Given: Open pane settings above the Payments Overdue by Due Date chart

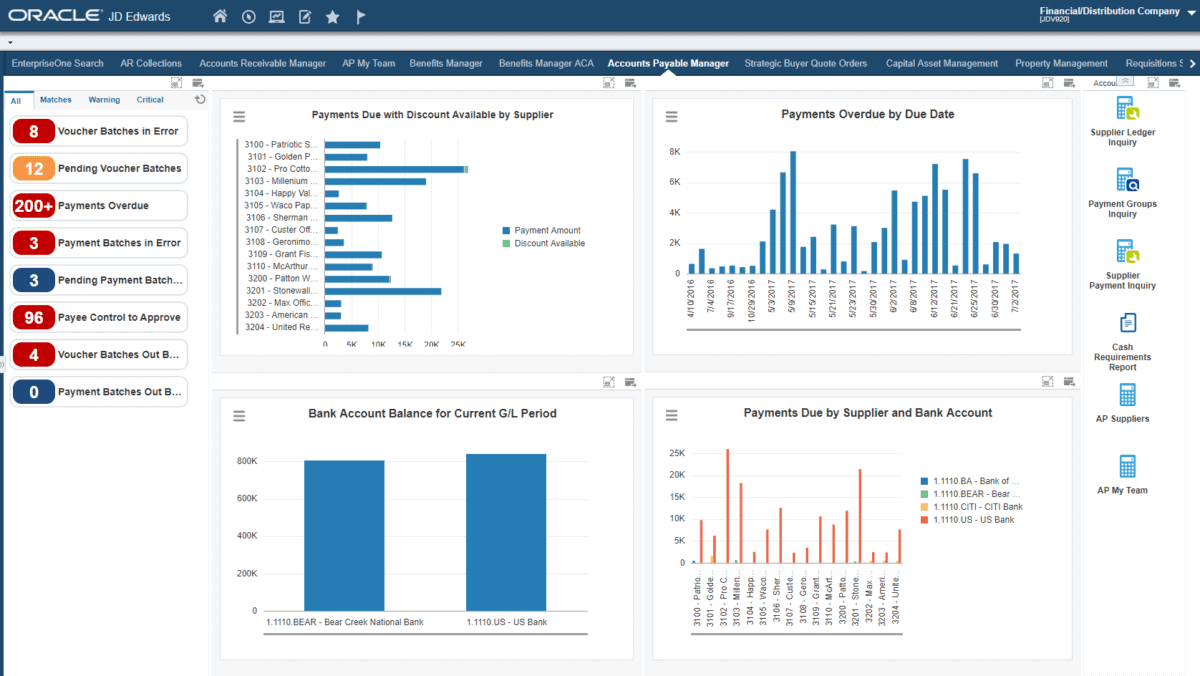Looking at the screenshot, I should [x=1069, y=83].
